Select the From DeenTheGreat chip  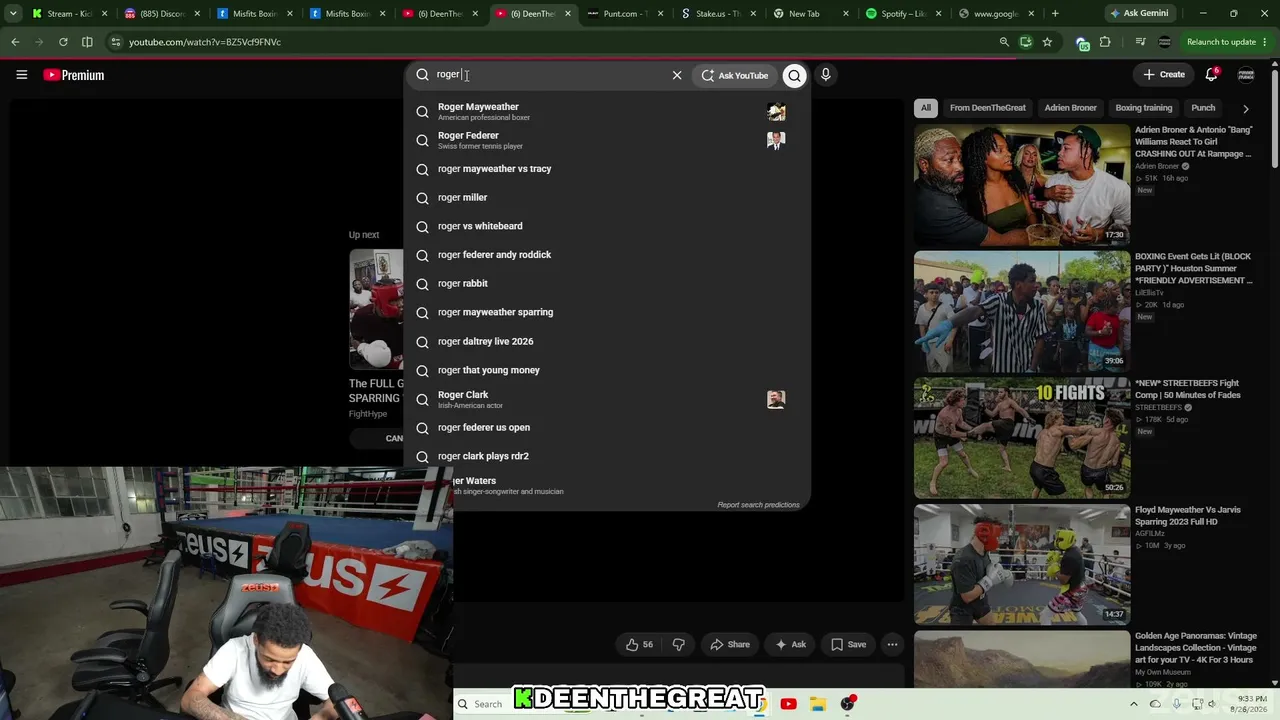987,108
